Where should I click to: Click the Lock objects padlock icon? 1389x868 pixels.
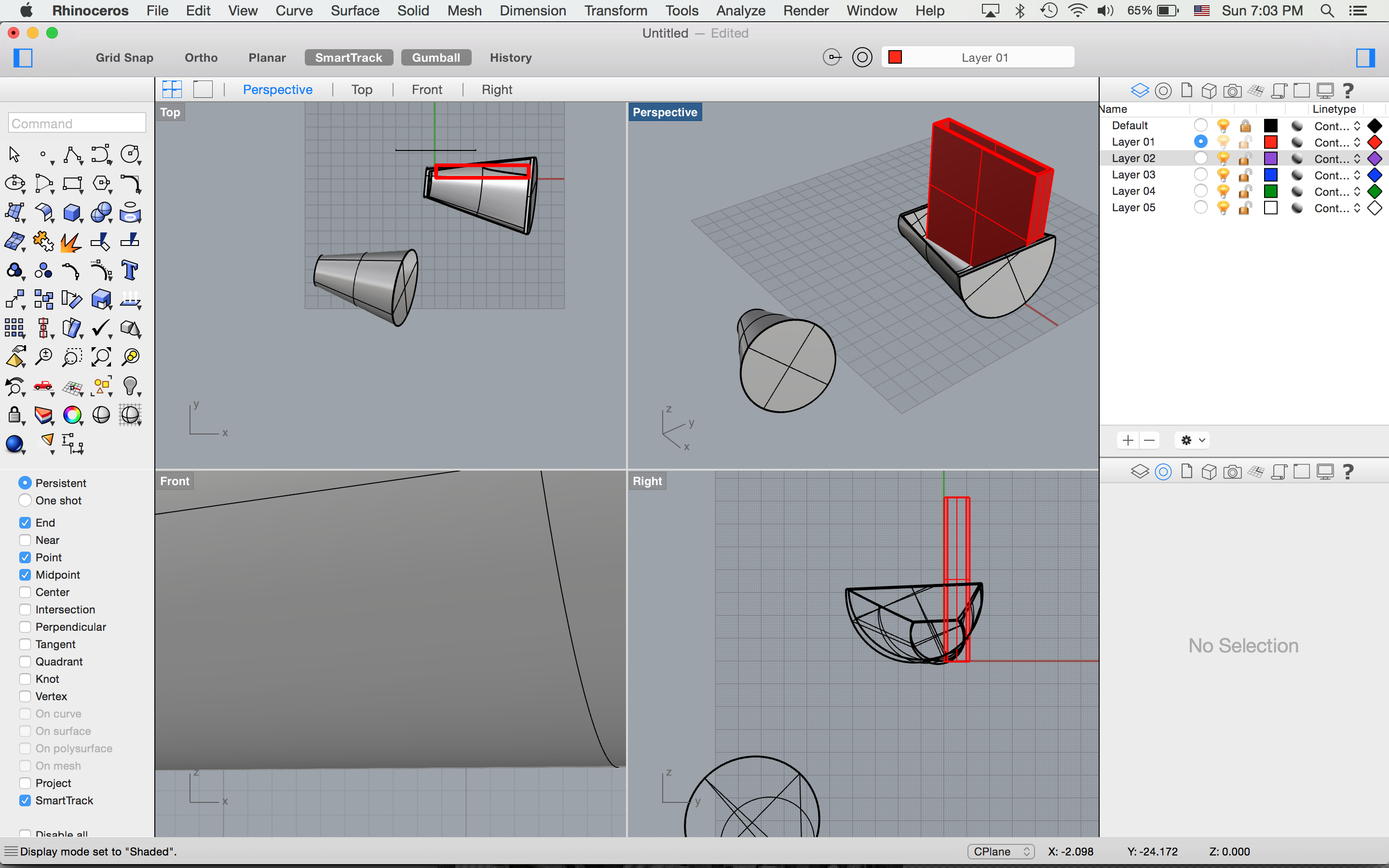[x=14, y=415]
